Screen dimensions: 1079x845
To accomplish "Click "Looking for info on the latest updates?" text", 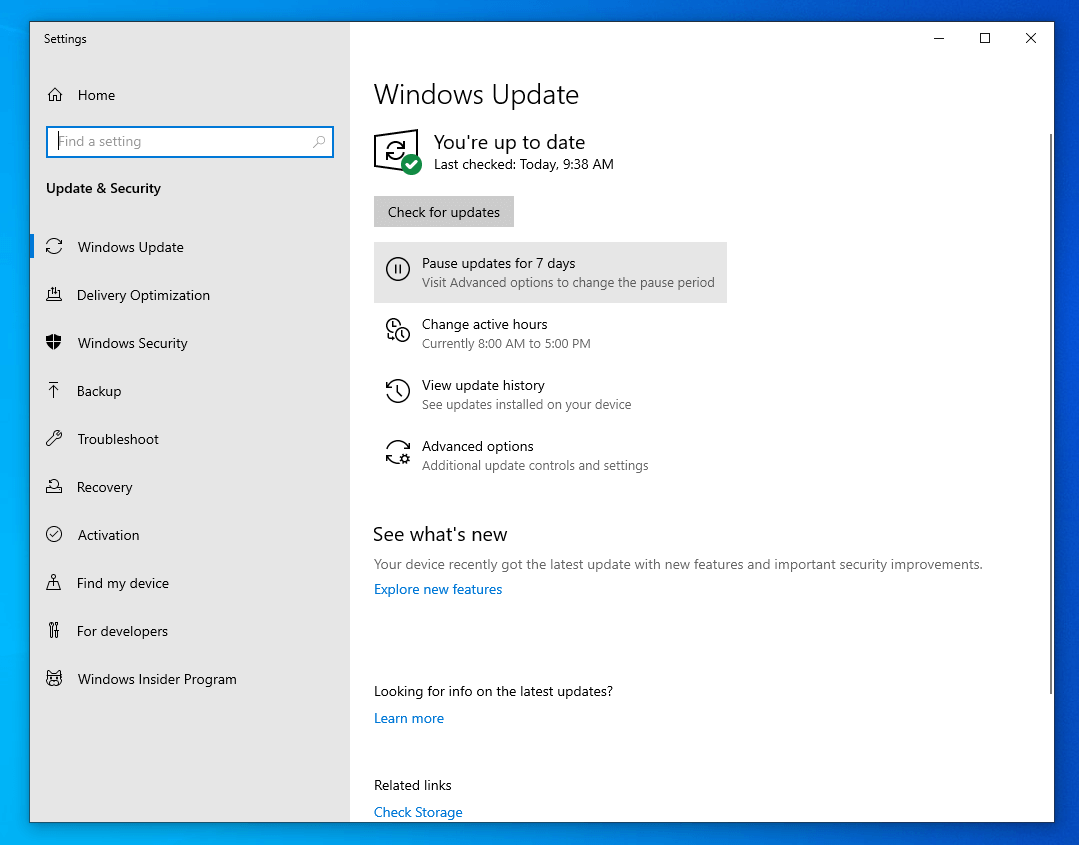I will [x=493, y=691].
